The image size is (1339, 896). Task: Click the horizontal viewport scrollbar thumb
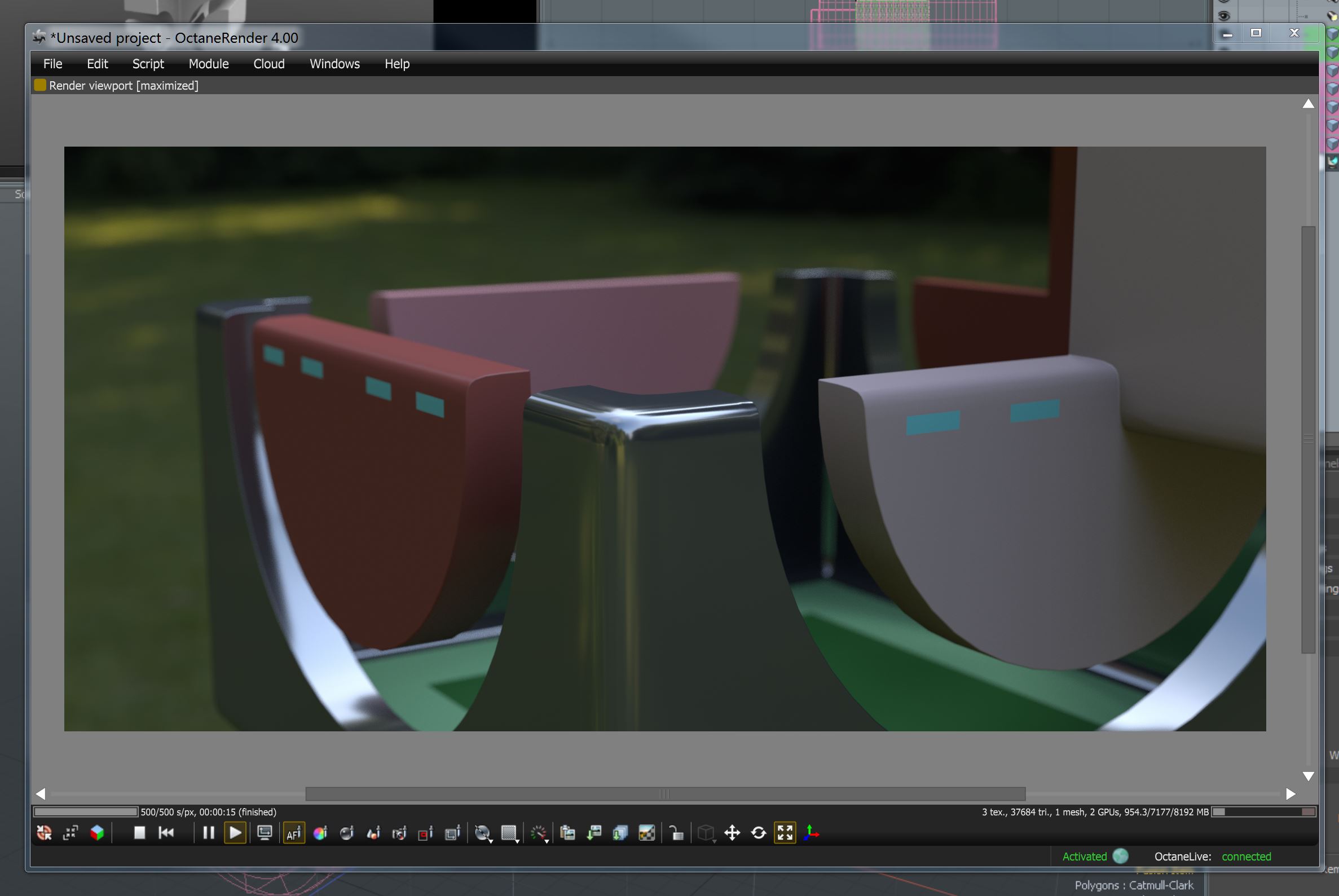pyautogui.click(x=664, y=794)
